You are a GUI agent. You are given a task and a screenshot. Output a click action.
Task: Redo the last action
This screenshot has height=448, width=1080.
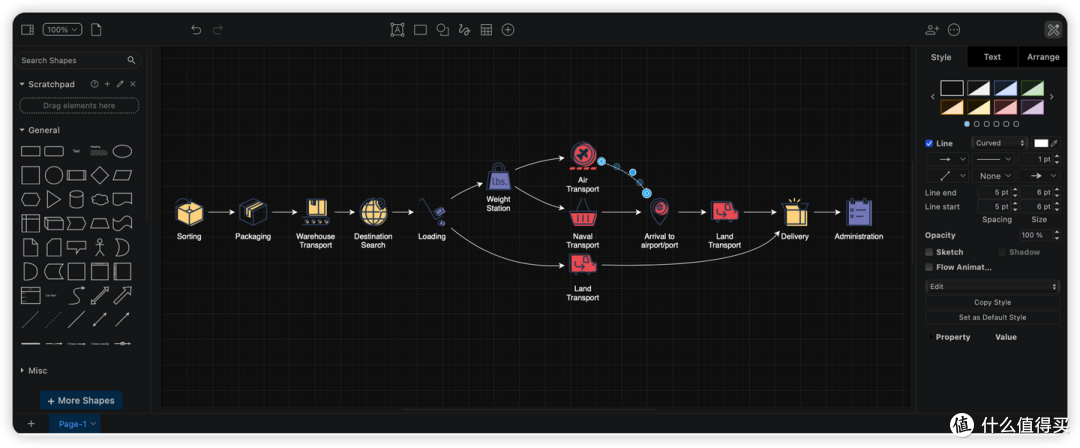point(218,30)
